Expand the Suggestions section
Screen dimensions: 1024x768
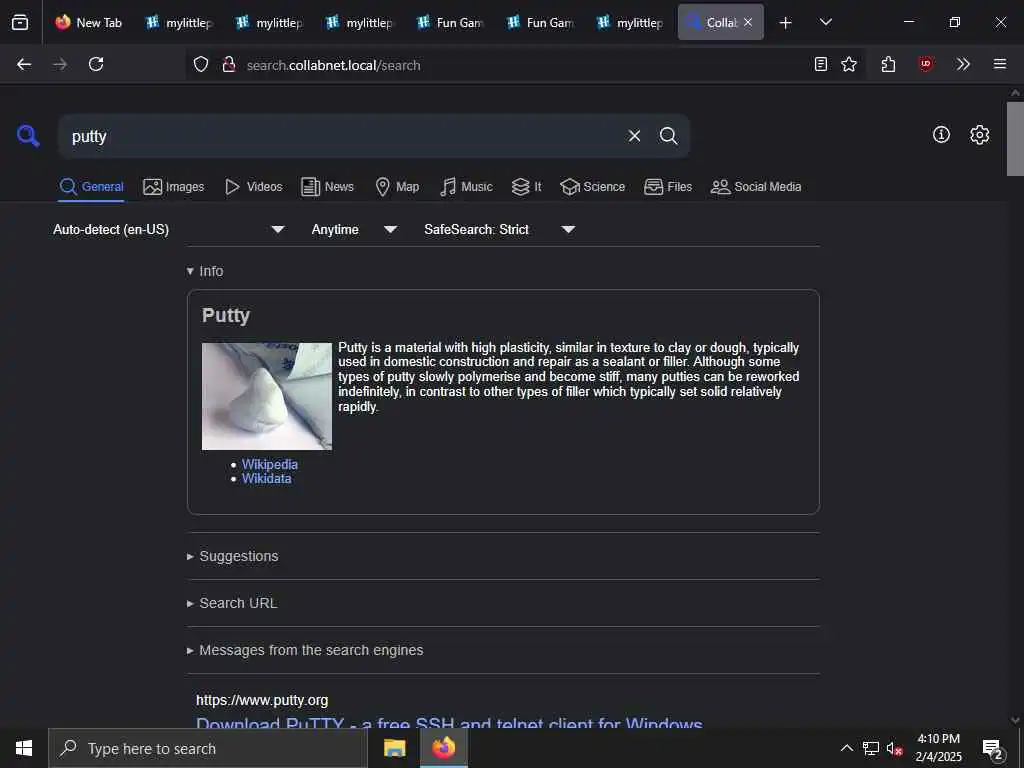232,556
